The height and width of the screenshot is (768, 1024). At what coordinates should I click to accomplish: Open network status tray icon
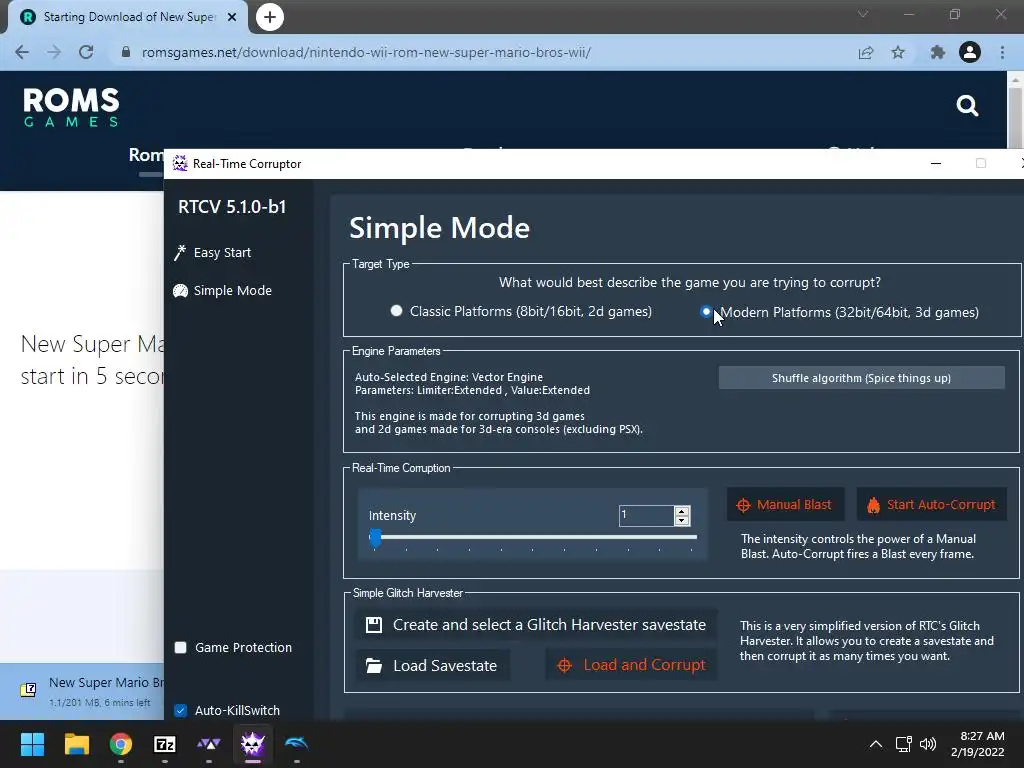tap(904, 744)
